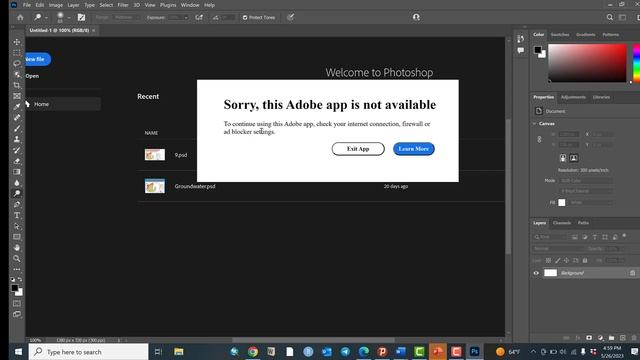The height and width of the screenshot is (360, 640).
Task: Open the Mode dropdown in Properties
Action: pos(585,180)
